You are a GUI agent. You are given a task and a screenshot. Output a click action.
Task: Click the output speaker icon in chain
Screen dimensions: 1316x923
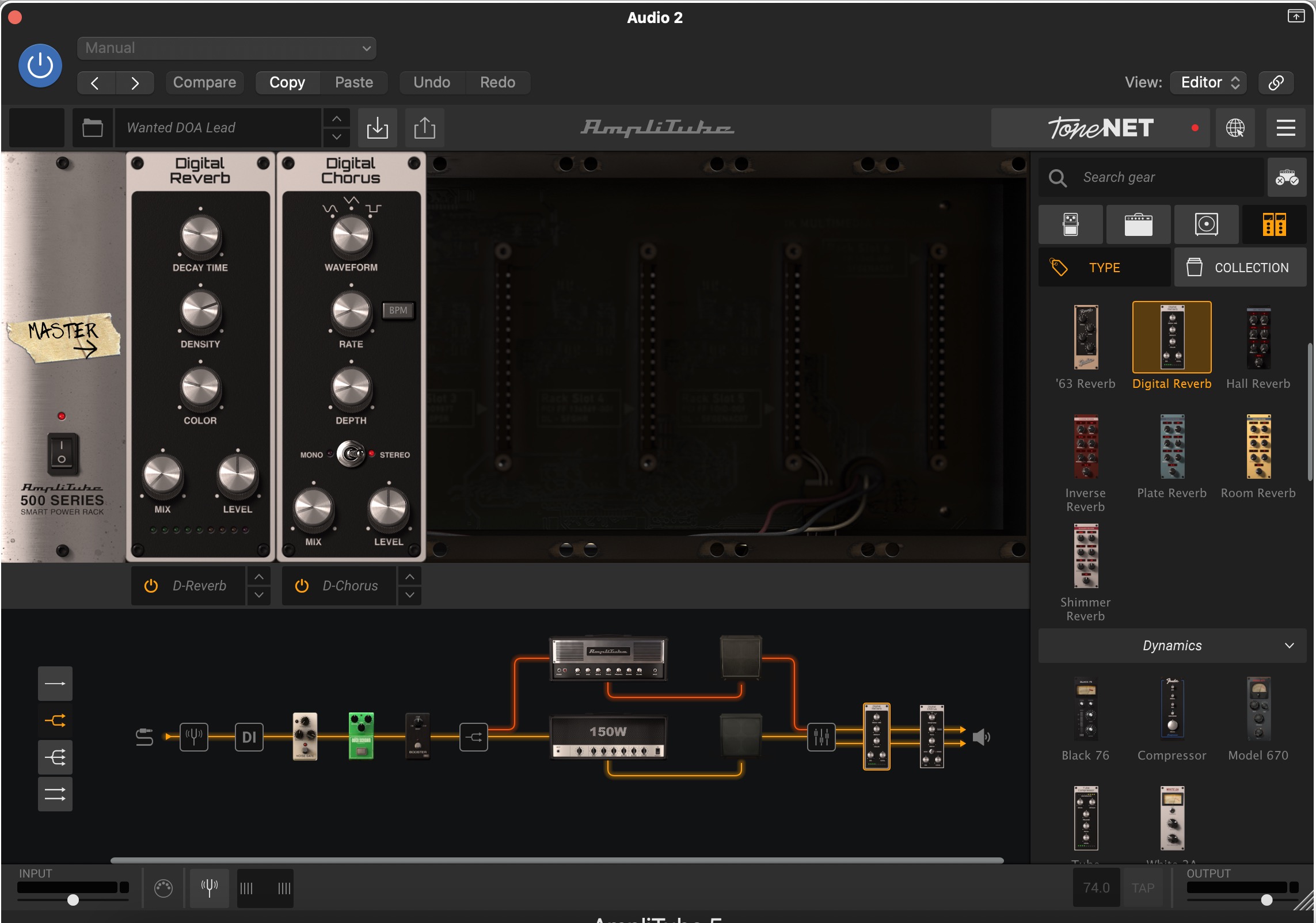click(982, 737)
